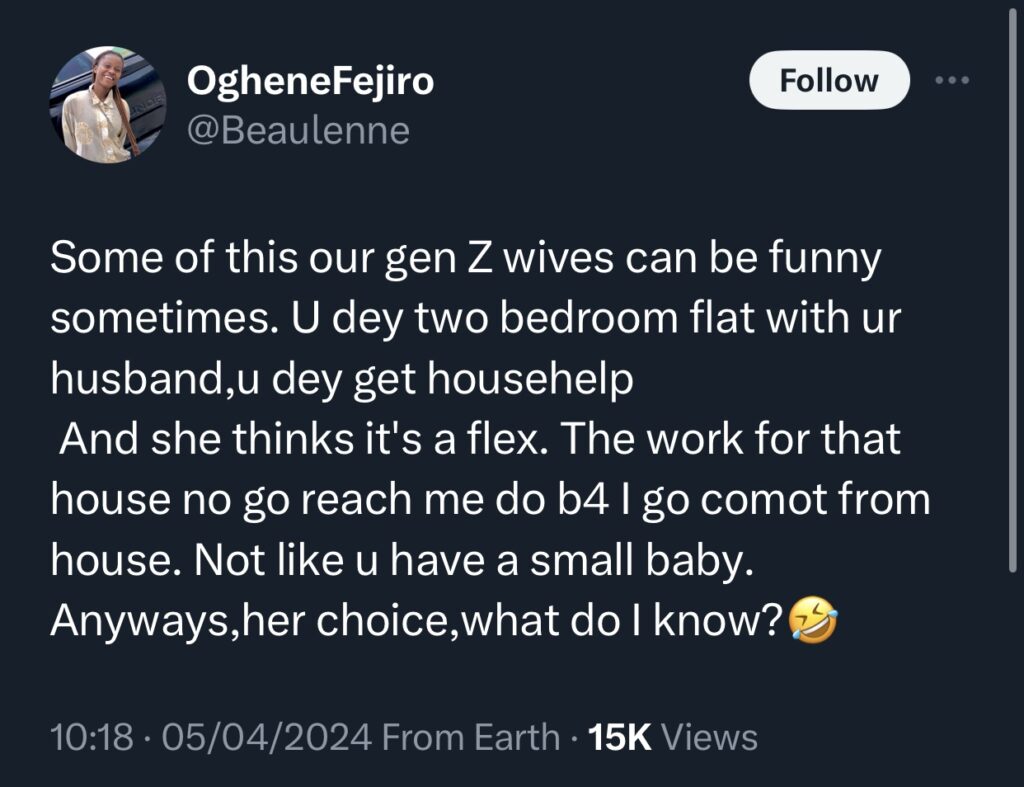
Task: Toggle Follow to follow this account
Action: pyautogui.click(x=828, y=79)
